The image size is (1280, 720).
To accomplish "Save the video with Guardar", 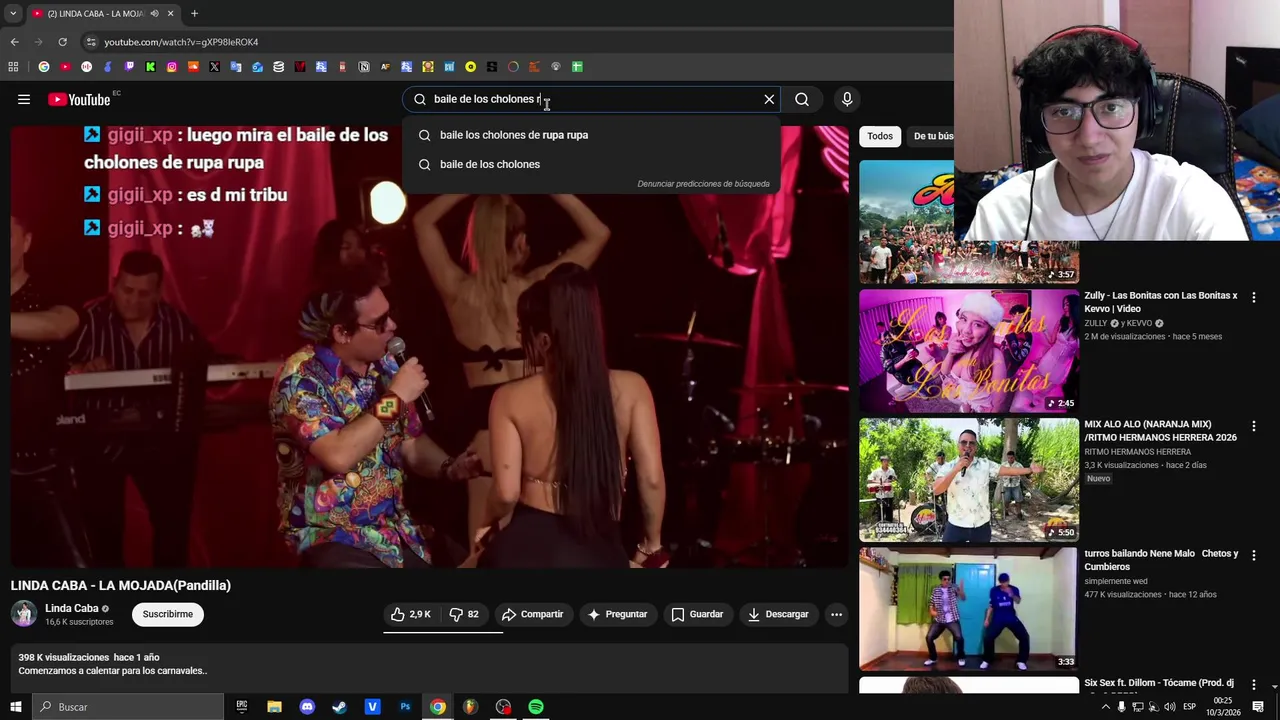I will coord(697,614).
